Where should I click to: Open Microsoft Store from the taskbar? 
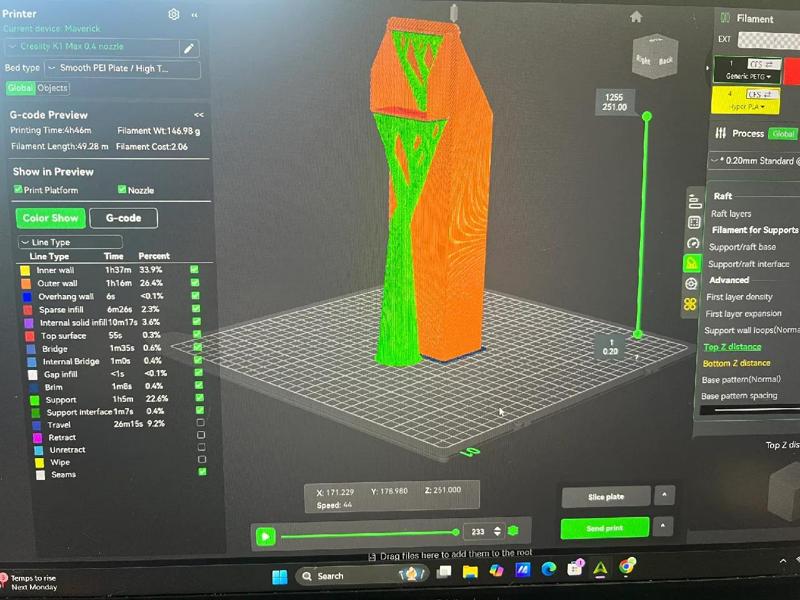(x=575, y=567)
